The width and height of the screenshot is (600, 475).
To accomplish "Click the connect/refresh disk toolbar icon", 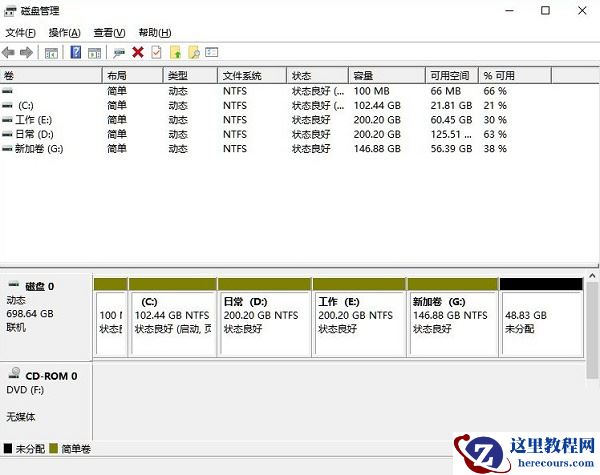I will pyautogui.click(x=119, y=52).
